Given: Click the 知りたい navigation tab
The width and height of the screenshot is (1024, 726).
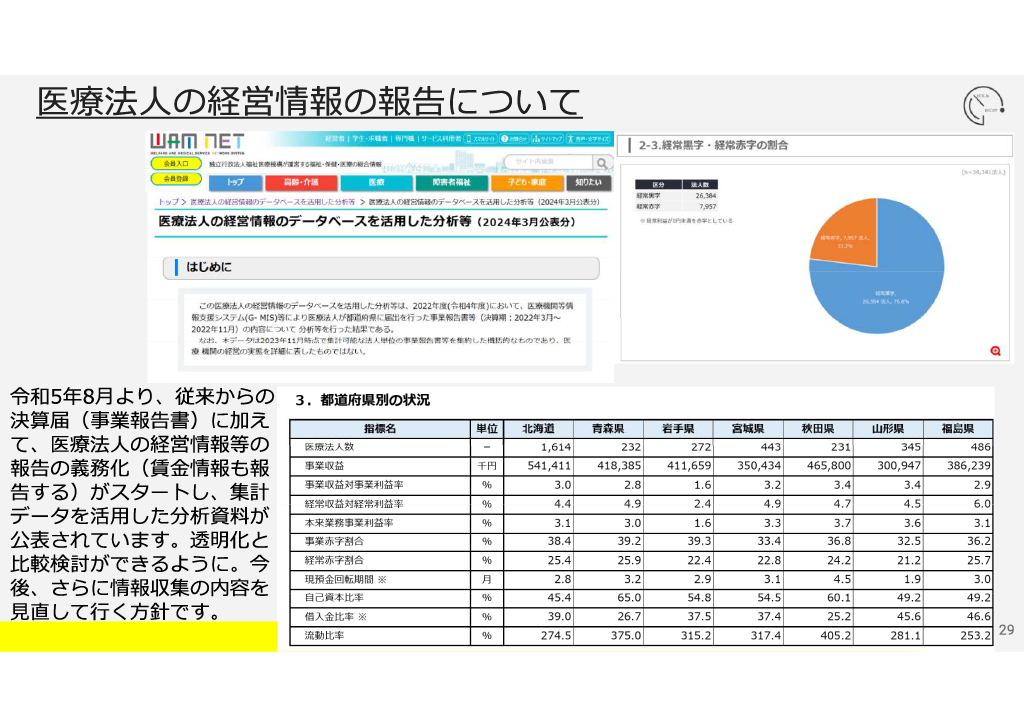Looking at the screenshot, I should pyautogui.click(x=589, y=183).
